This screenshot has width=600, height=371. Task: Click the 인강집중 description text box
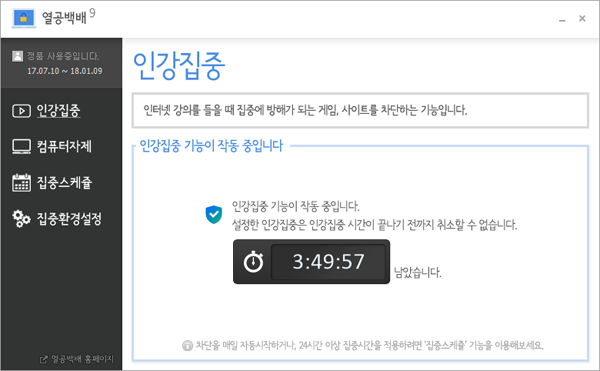(x=360, y=110)
